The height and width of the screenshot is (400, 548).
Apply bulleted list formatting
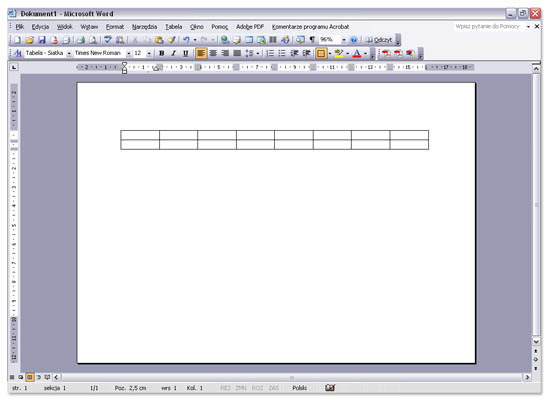pyautogui.click(x=282, y=53)
